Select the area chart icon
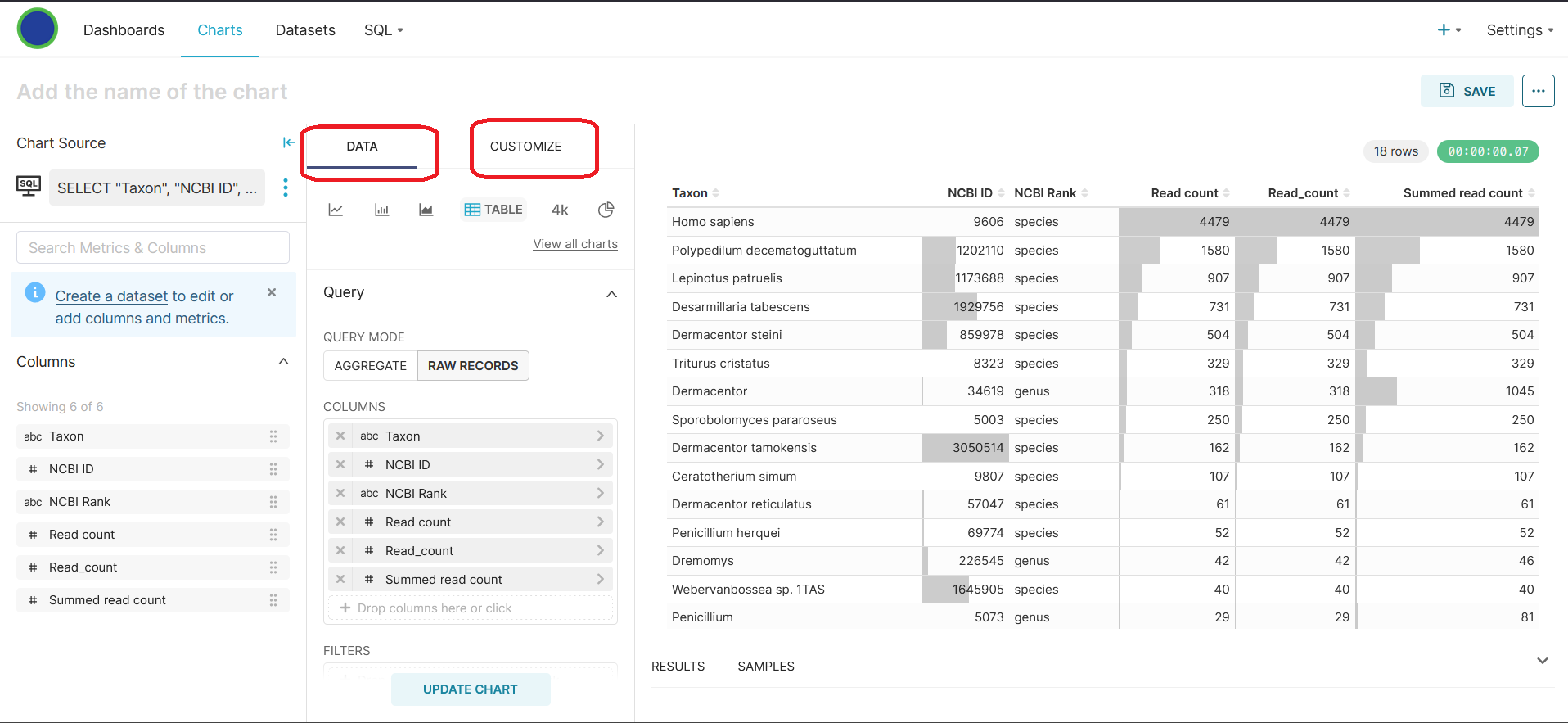Screen dimensions: 1568x723 [426, 210]
